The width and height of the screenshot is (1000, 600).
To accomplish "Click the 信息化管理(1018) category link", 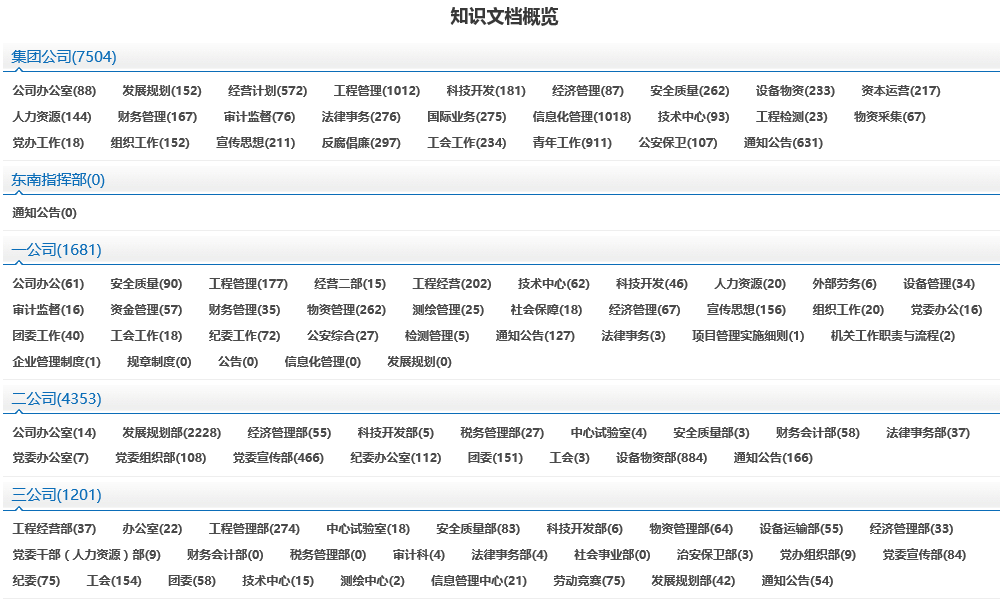I will pos(581,117).
